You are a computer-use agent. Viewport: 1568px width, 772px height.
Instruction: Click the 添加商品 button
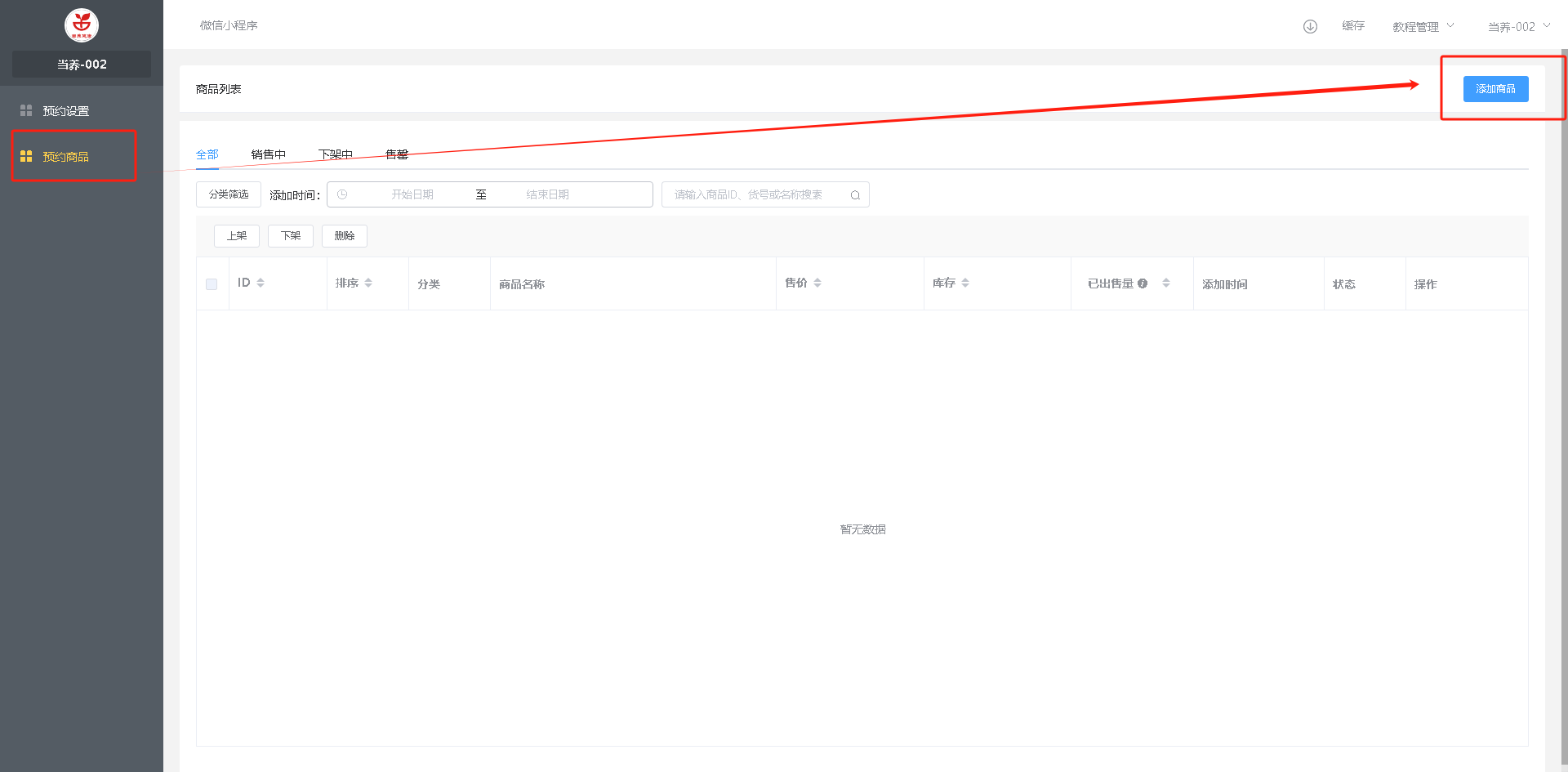[1495, 89]
